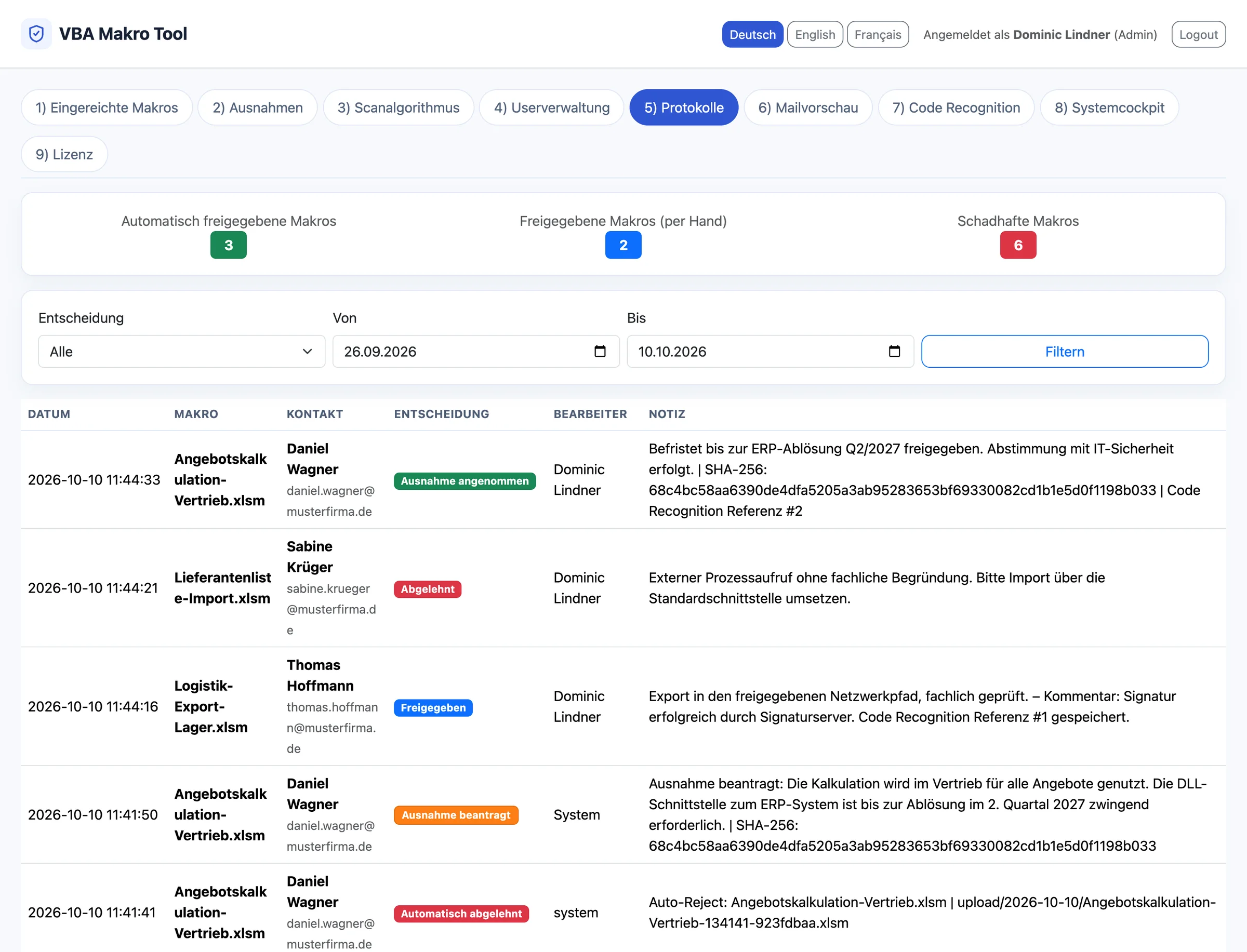Open the Systemcockpit tab
This screenshot has width=1247, height=952.
1109,108
